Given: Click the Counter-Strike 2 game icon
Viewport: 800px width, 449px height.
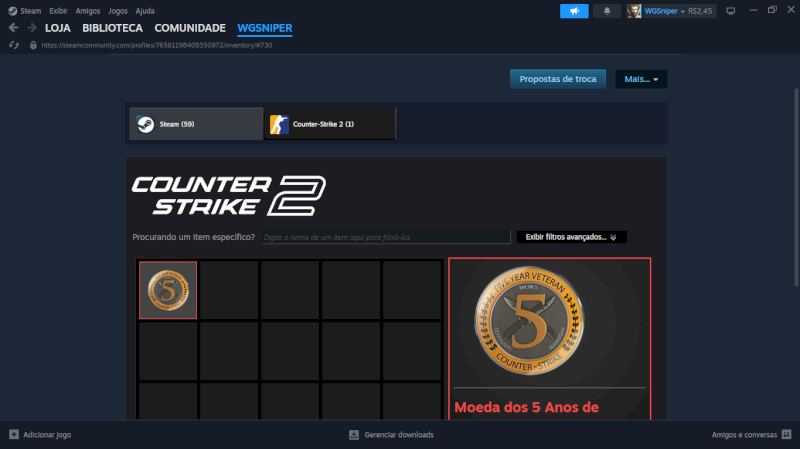Looking at the screenshot, I should (279, 124).
